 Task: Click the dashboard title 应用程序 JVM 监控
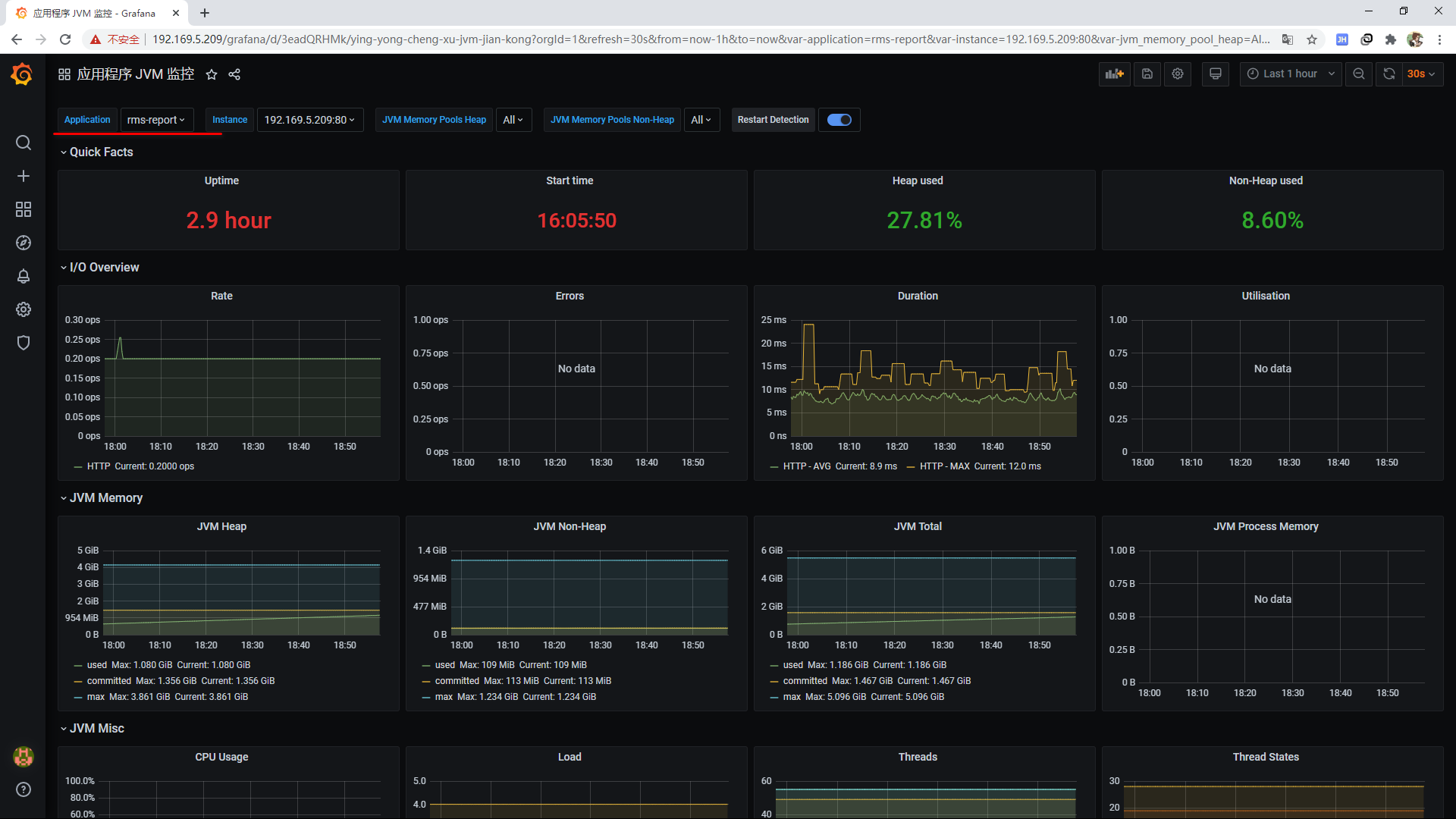[x=136, y=74]
